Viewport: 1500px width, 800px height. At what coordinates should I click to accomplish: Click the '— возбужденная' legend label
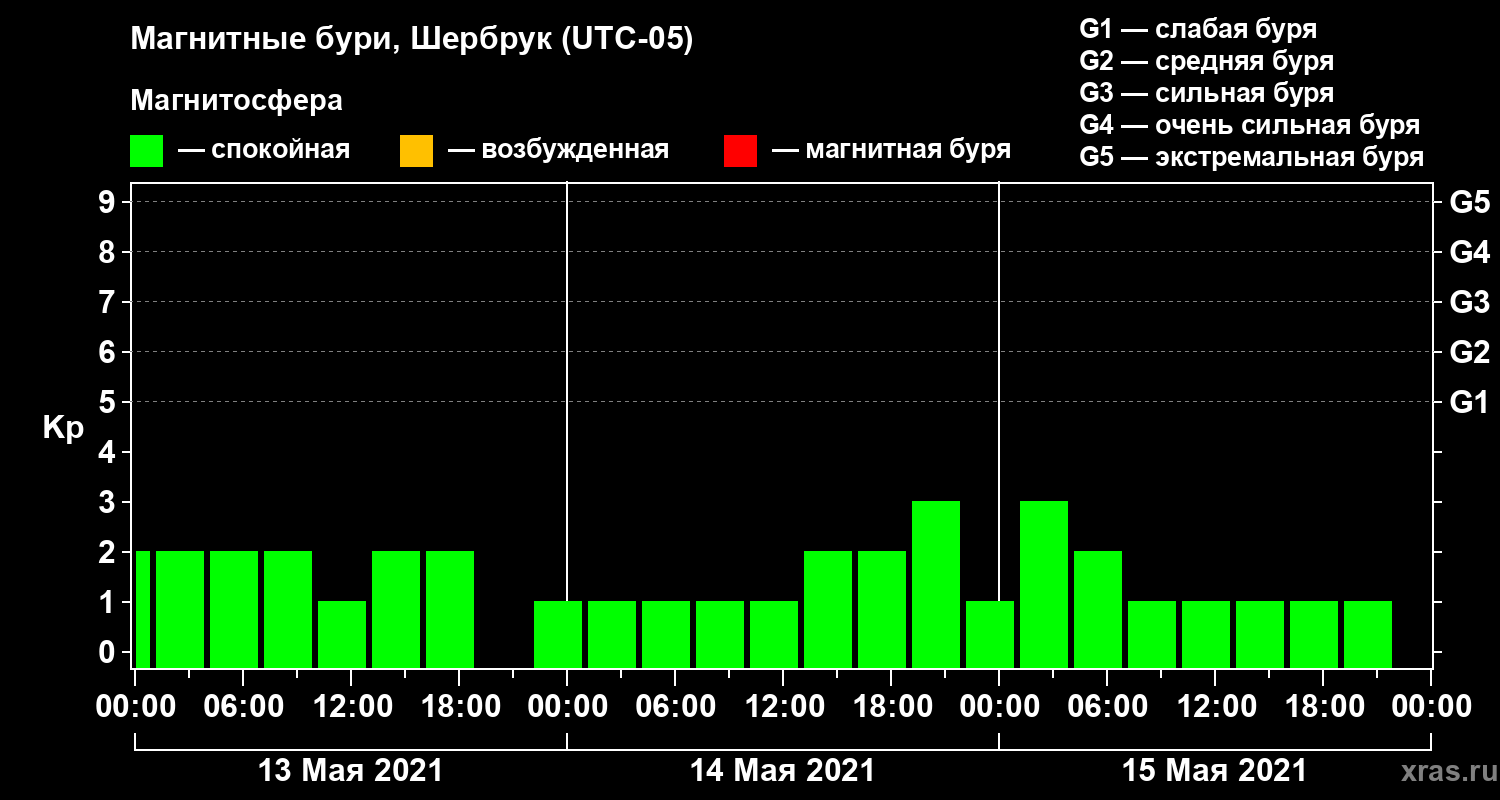558,151
